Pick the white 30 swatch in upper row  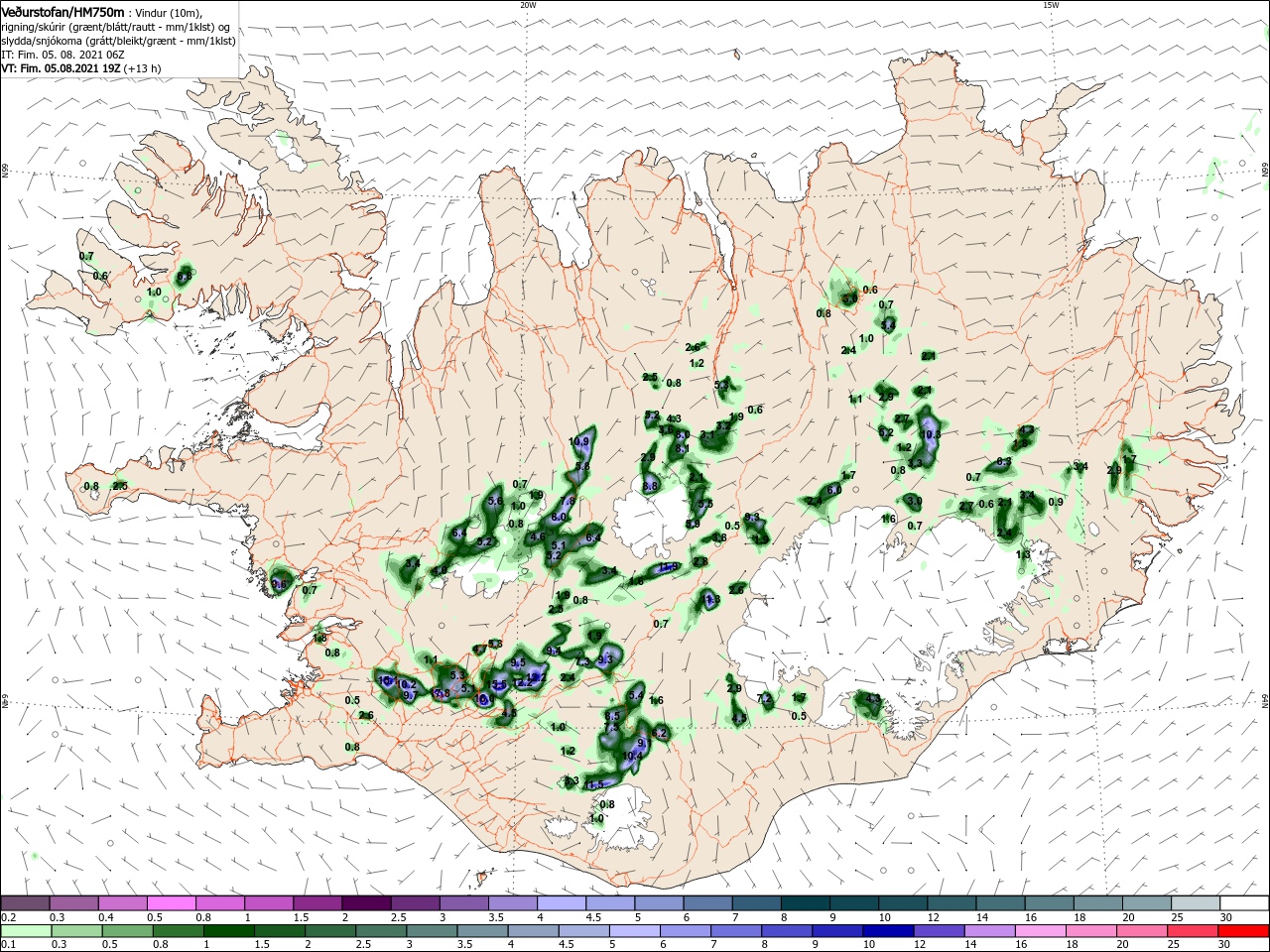1244,902
